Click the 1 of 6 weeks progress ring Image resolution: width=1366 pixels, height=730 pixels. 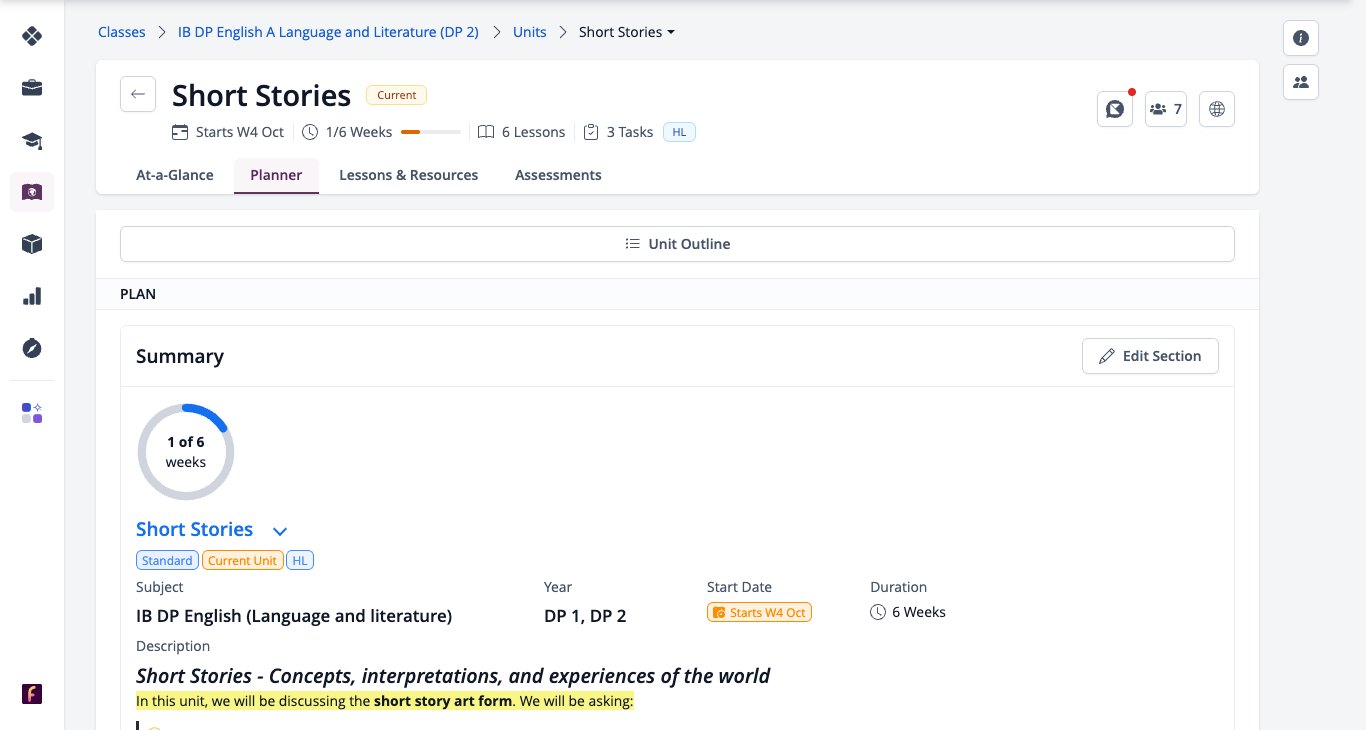point(186,452)
